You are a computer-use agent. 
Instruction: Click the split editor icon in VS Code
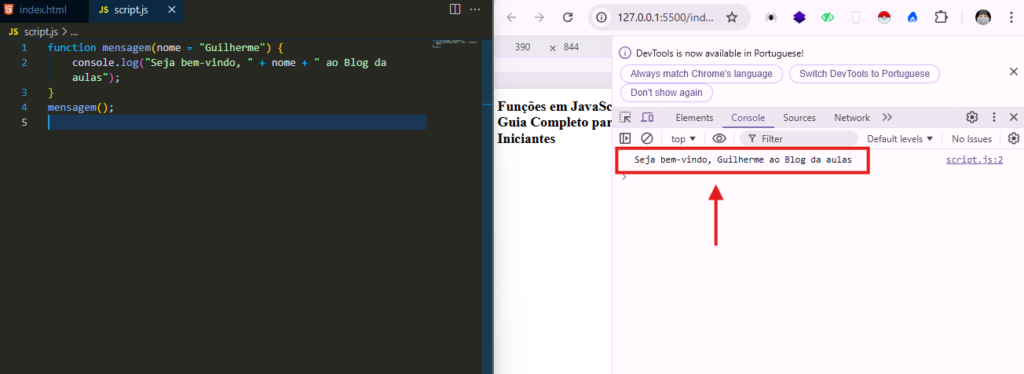(x=455, y=9)
